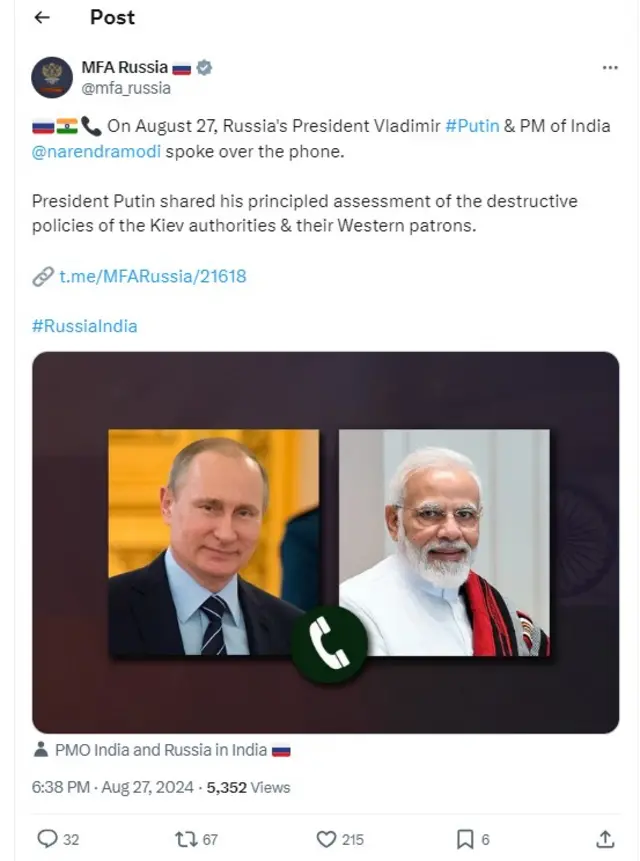Like the post with heart icon
The image size is (640, 861).
click(326, 839)
